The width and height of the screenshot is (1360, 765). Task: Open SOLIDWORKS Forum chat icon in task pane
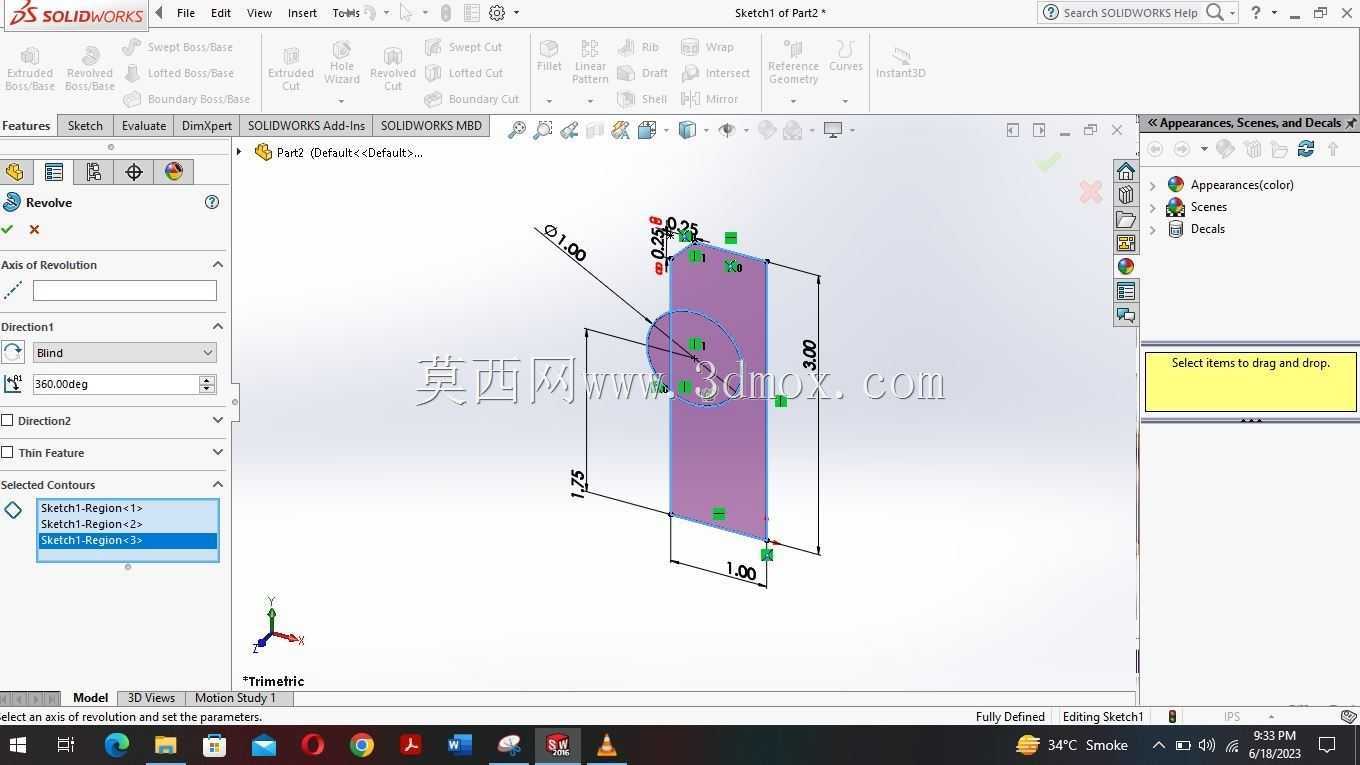pyautogui.click(x=1126, y=315)
